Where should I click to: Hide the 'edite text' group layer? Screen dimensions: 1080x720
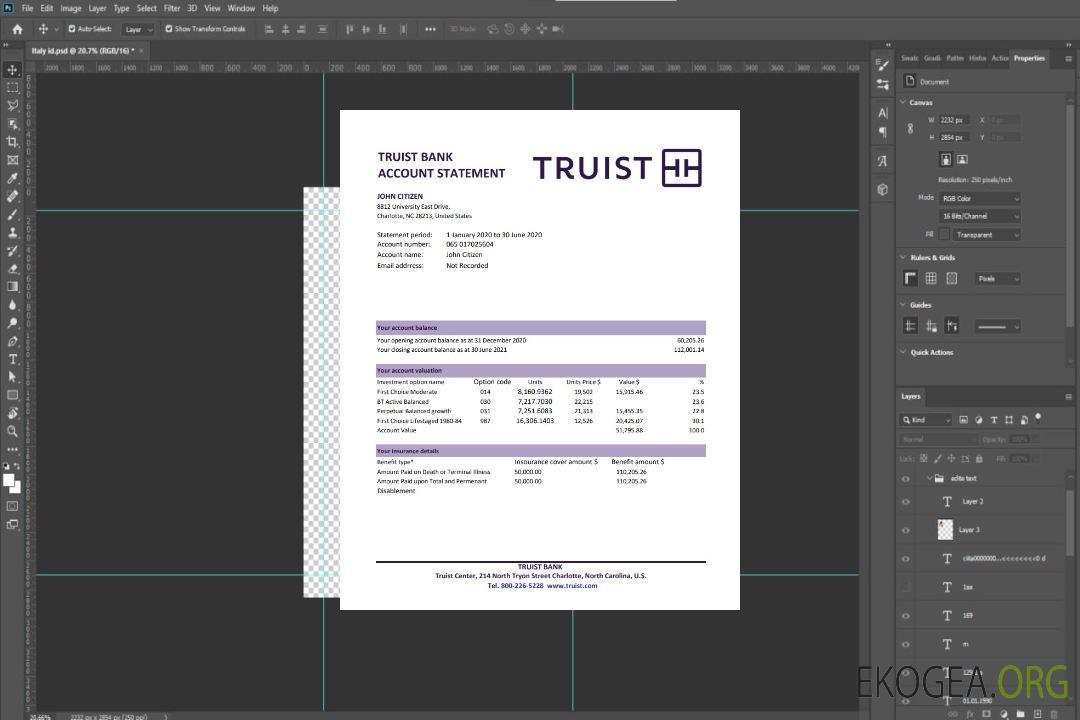[906, 479]
